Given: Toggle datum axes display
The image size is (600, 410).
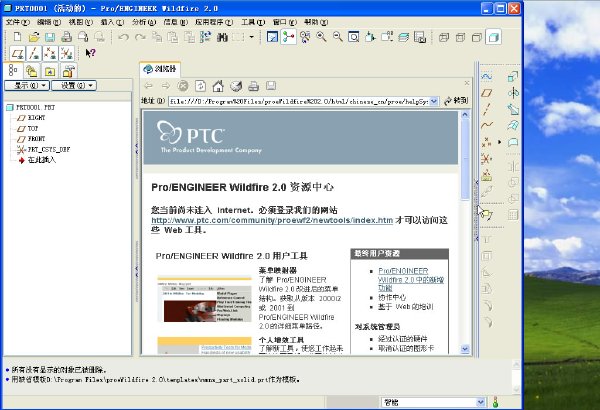Looking at the screenshot, I should (x=34, y=54).
